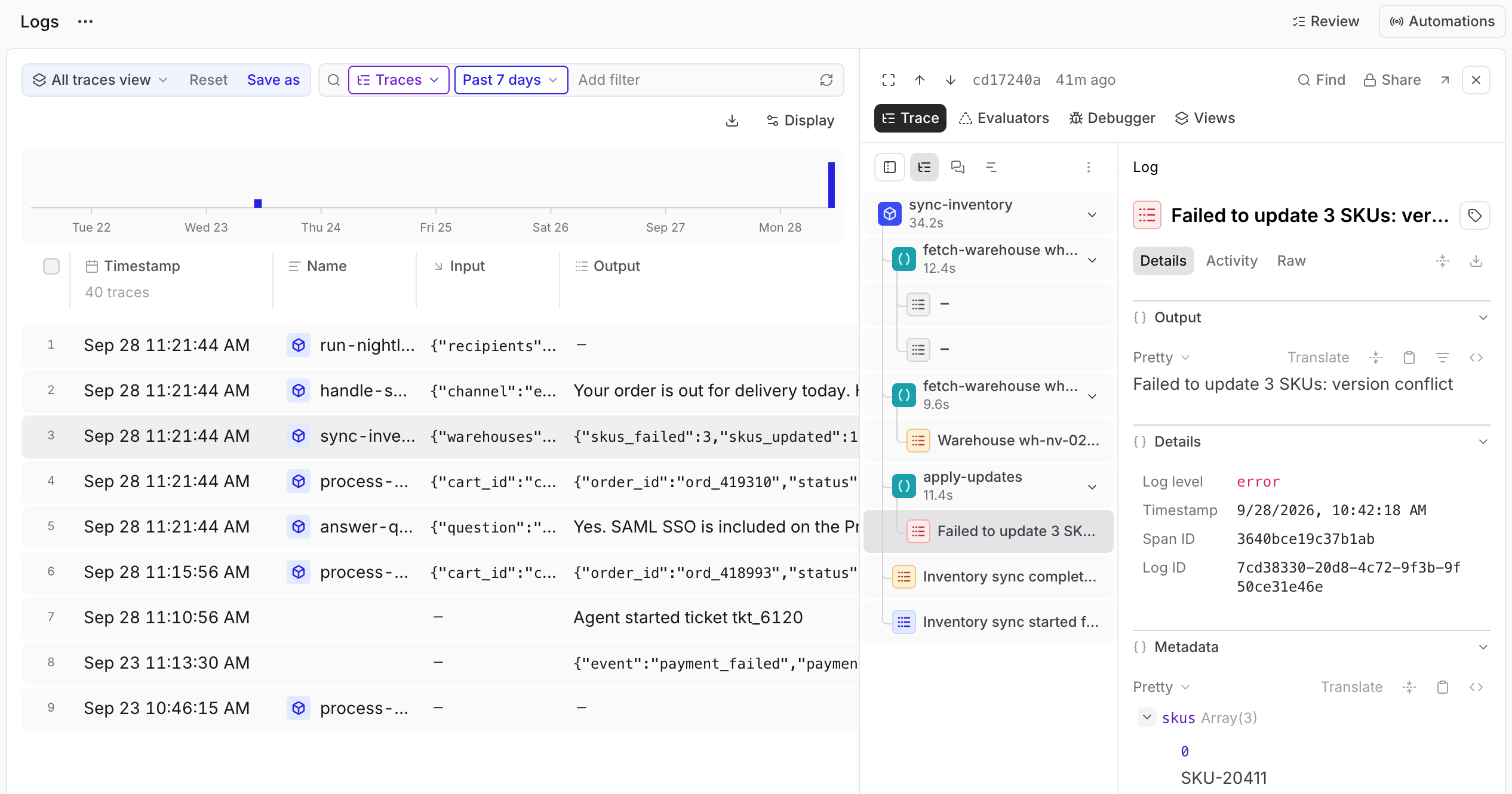
Task: Click the apply-updates function icon
Action: pos(904,486)
